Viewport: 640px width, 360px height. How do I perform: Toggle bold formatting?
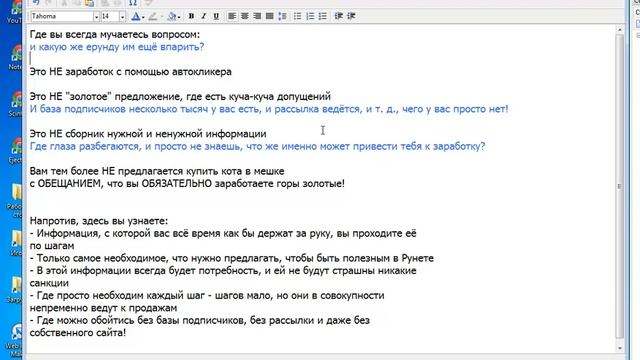pyautogui.click(x=191, y=16)
